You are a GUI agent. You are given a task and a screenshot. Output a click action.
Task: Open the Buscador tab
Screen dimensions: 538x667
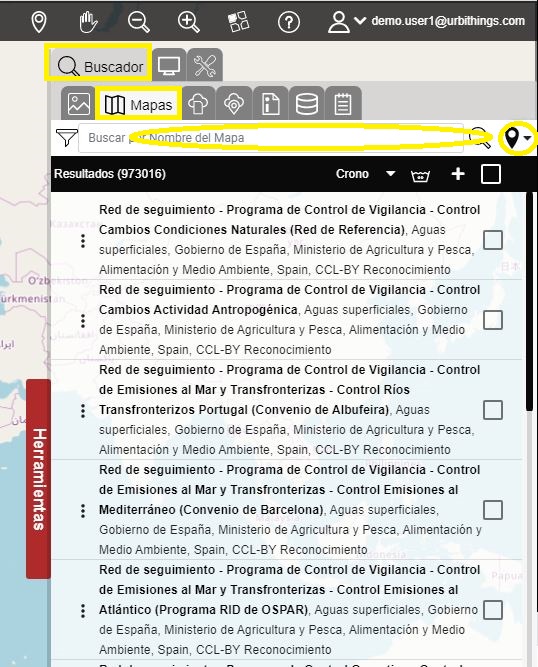coord(100,66)
